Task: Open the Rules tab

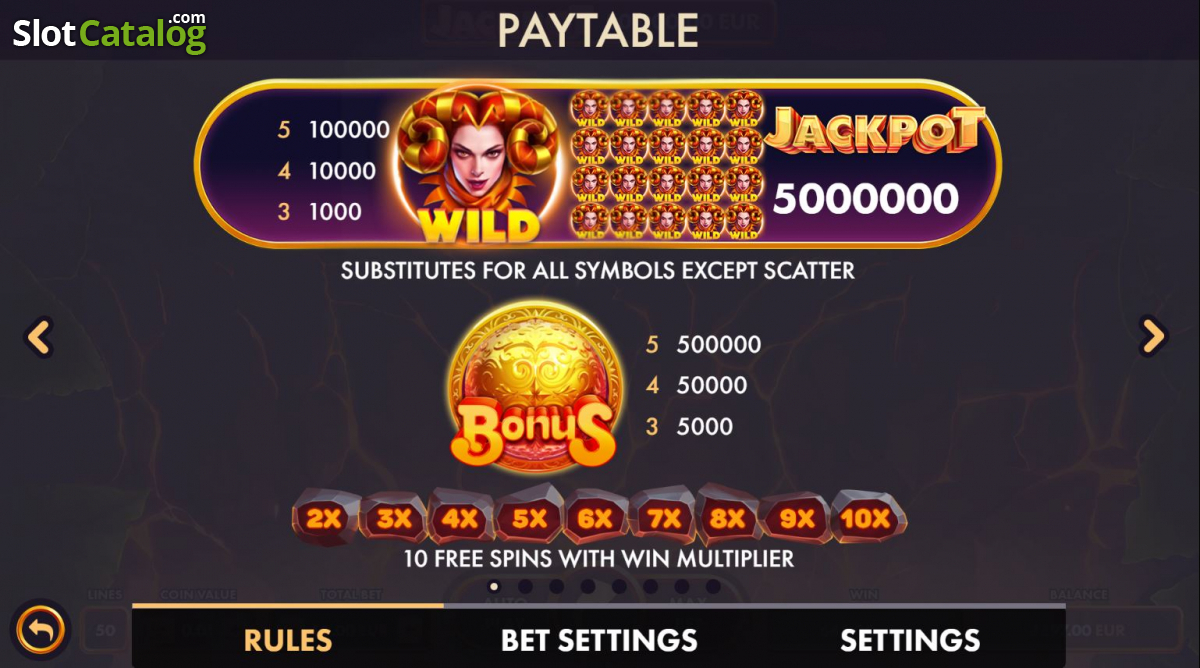Action: pyautogui.click(x=288, y=639)
